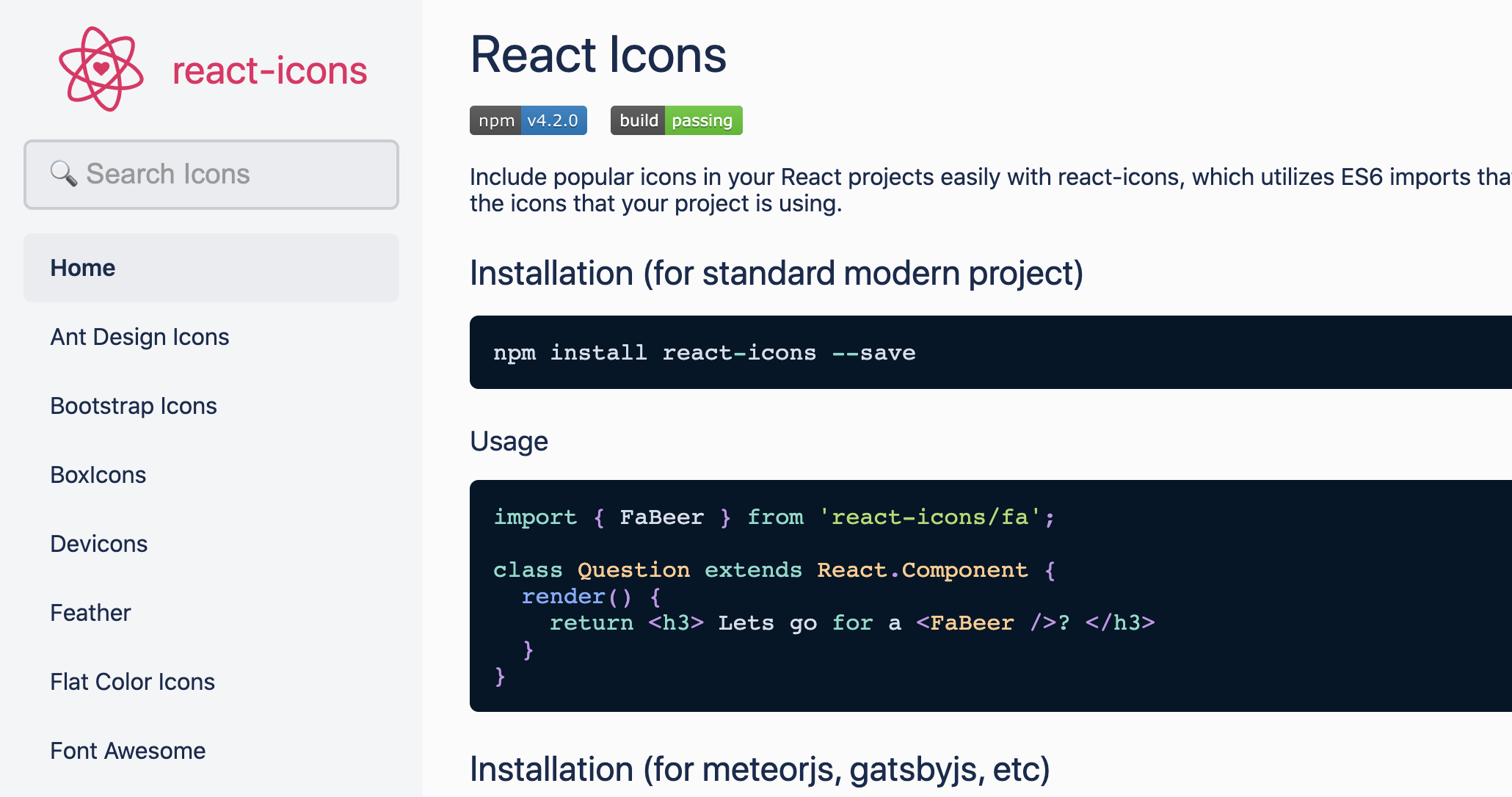Go to BoxIcons in sidebar
Viewport: 1512px width, 797px height.
98,475
